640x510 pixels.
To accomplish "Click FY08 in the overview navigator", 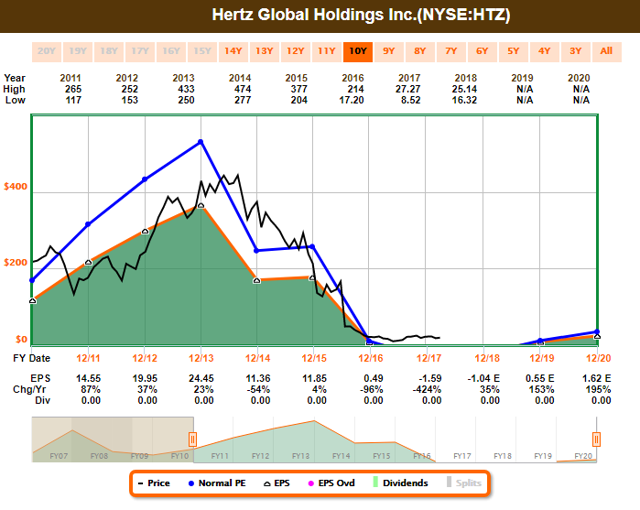I will point(99,456).
